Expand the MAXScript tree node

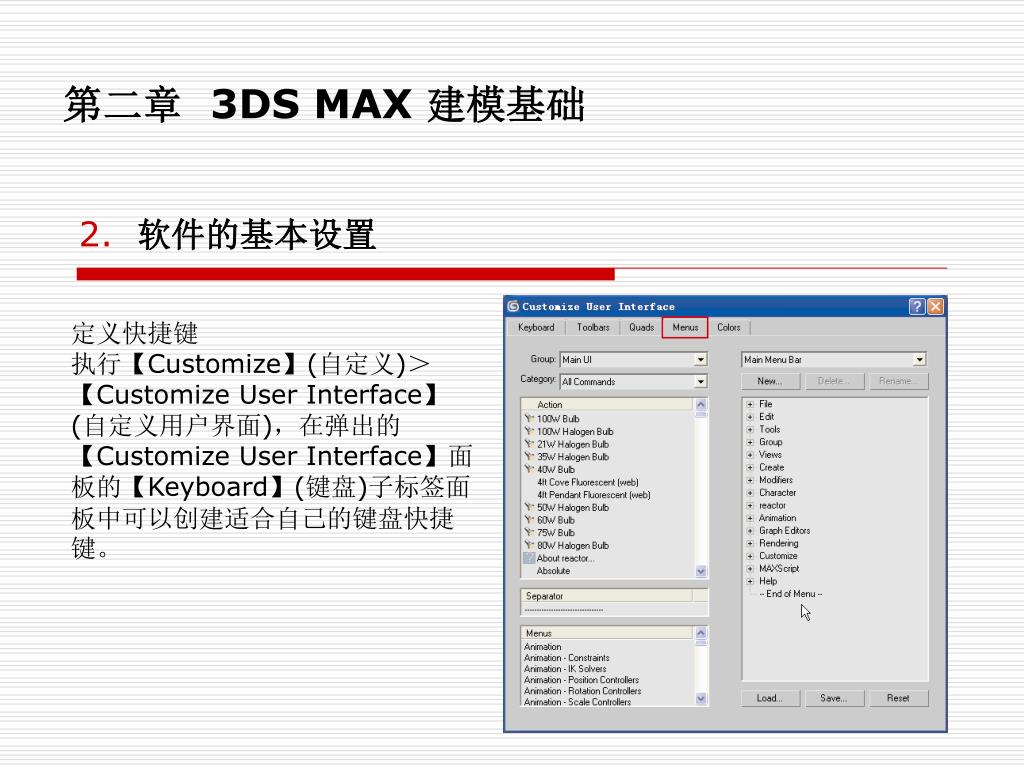(x=750, y=569)
